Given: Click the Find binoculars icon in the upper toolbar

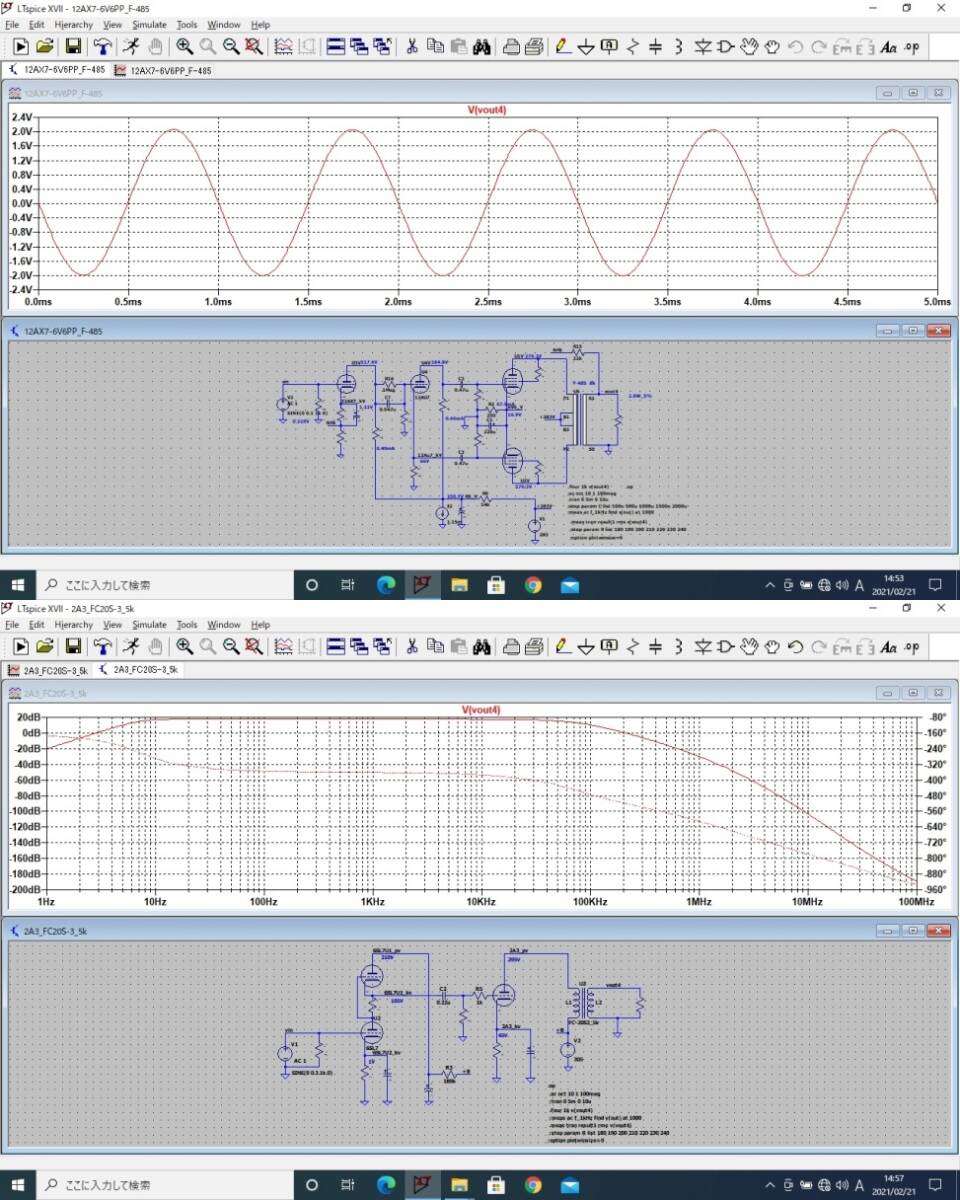Looking at the screenshot, I should tap(481, 46).
